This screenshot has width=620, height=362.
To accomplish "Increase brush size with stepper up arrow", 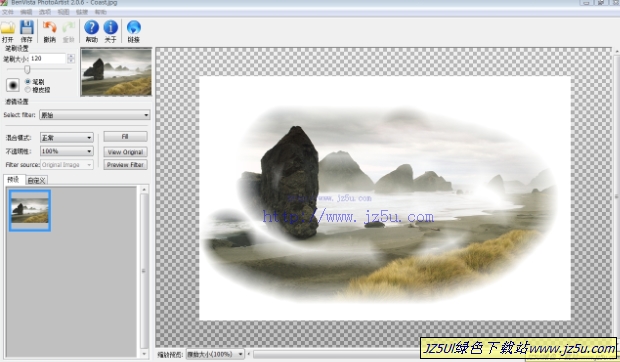I will tap(71, 56).
